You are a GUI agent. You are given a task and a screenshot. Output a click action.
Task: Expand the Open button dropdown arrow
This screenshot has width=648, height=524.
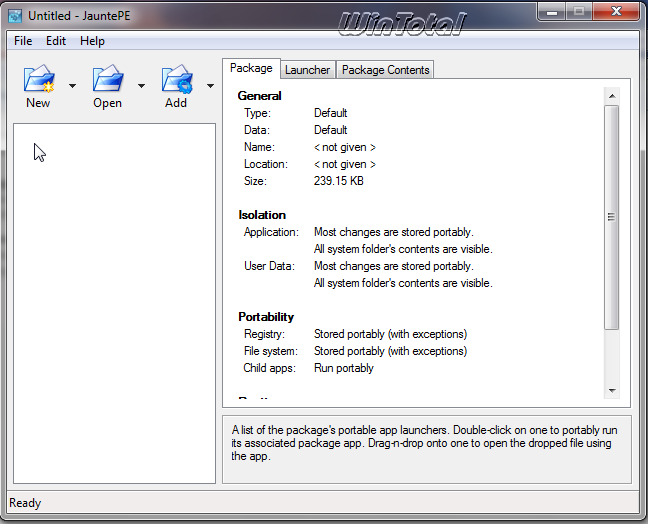pos(141,86)
